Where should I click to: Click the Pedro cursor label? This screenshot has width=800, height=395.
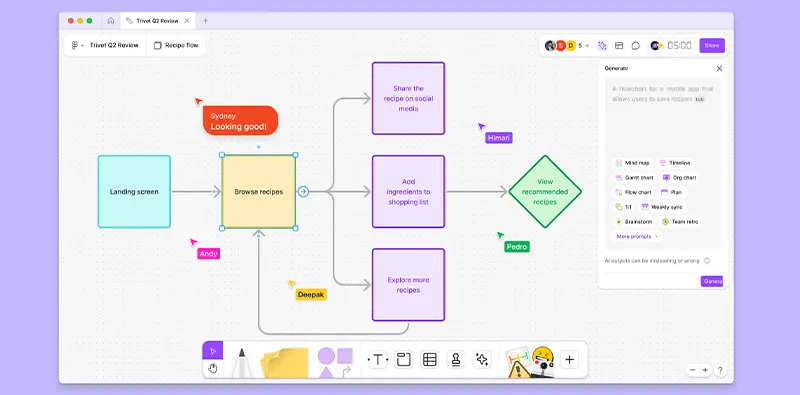pyautogui.click(x=517, y=247)
